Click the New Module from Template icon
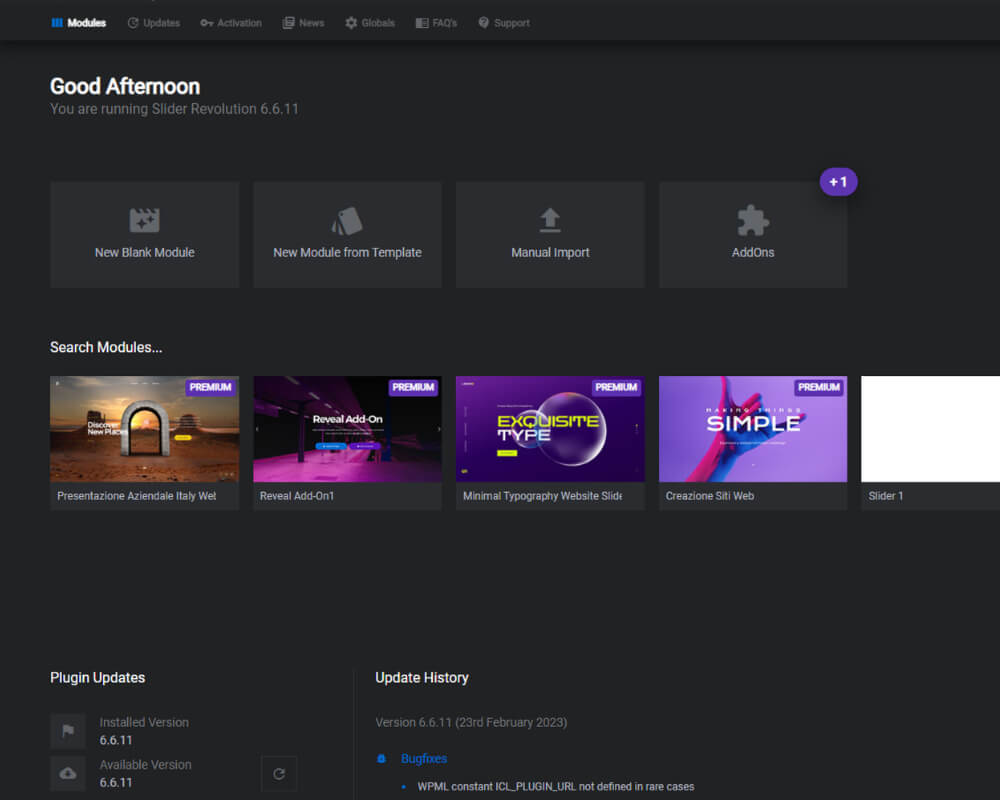This screenshot has width=1000, height=800. (x=347, y=221)
